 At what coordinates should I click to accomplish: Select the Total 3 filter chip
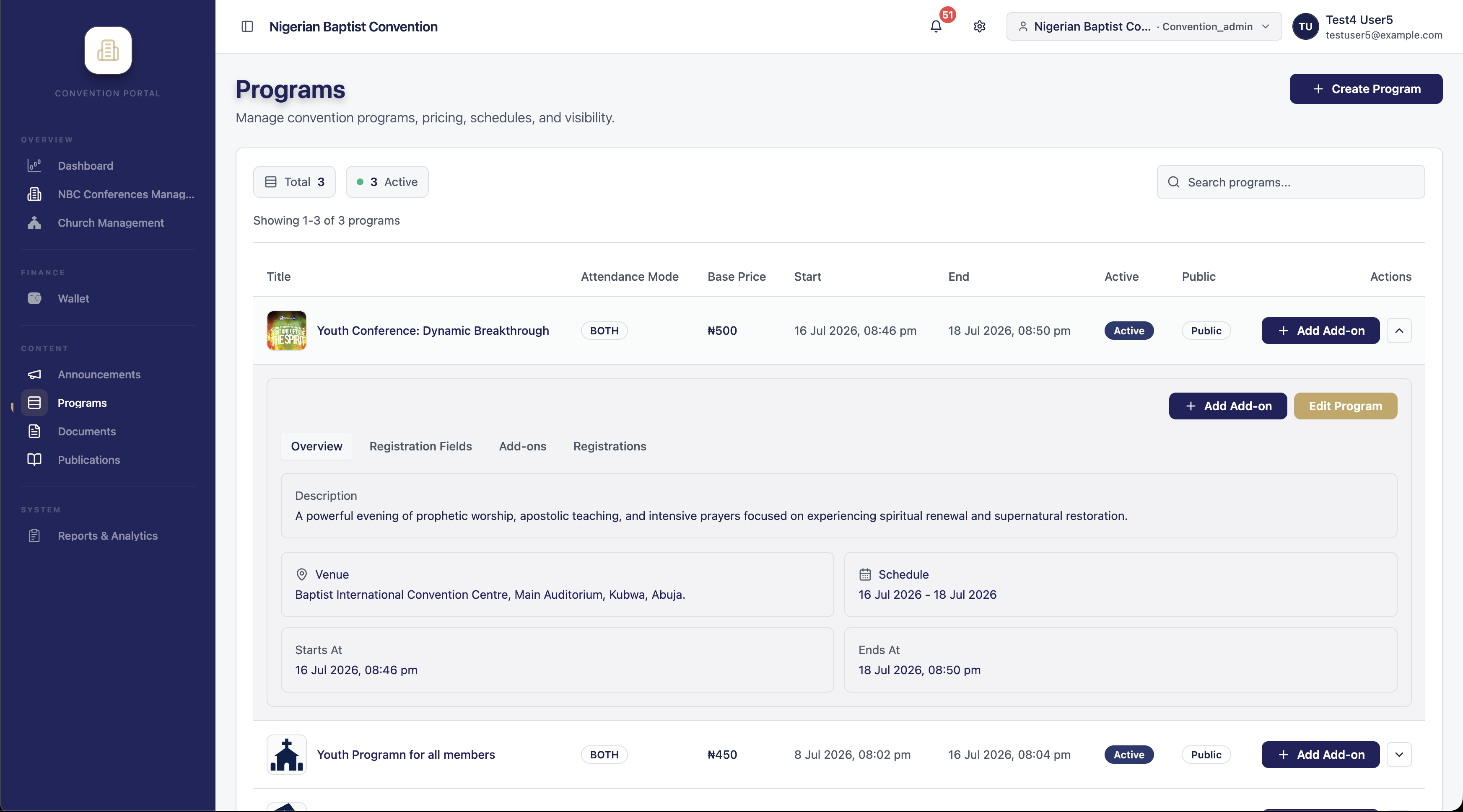294,182
